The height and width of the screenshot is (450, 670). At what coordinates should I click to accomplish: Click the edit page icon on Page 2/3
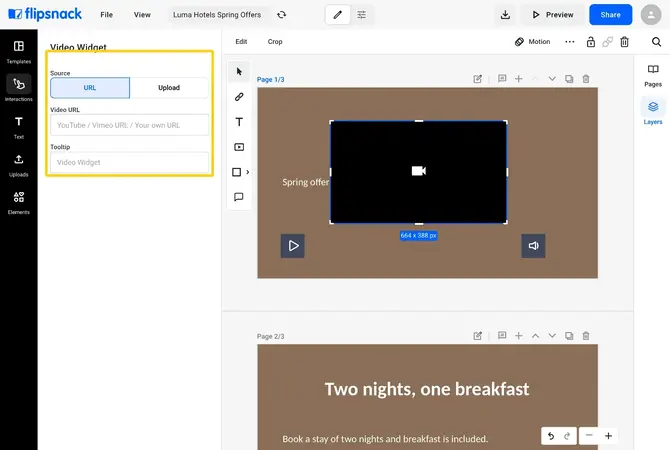[x=477, y=336]
